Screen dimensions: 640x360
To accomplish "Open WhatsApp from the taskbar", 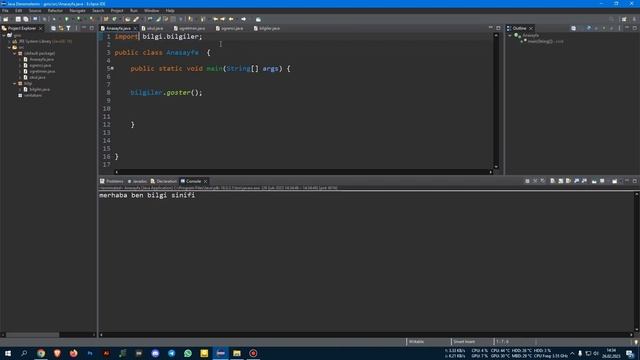I will click(188, 353).
